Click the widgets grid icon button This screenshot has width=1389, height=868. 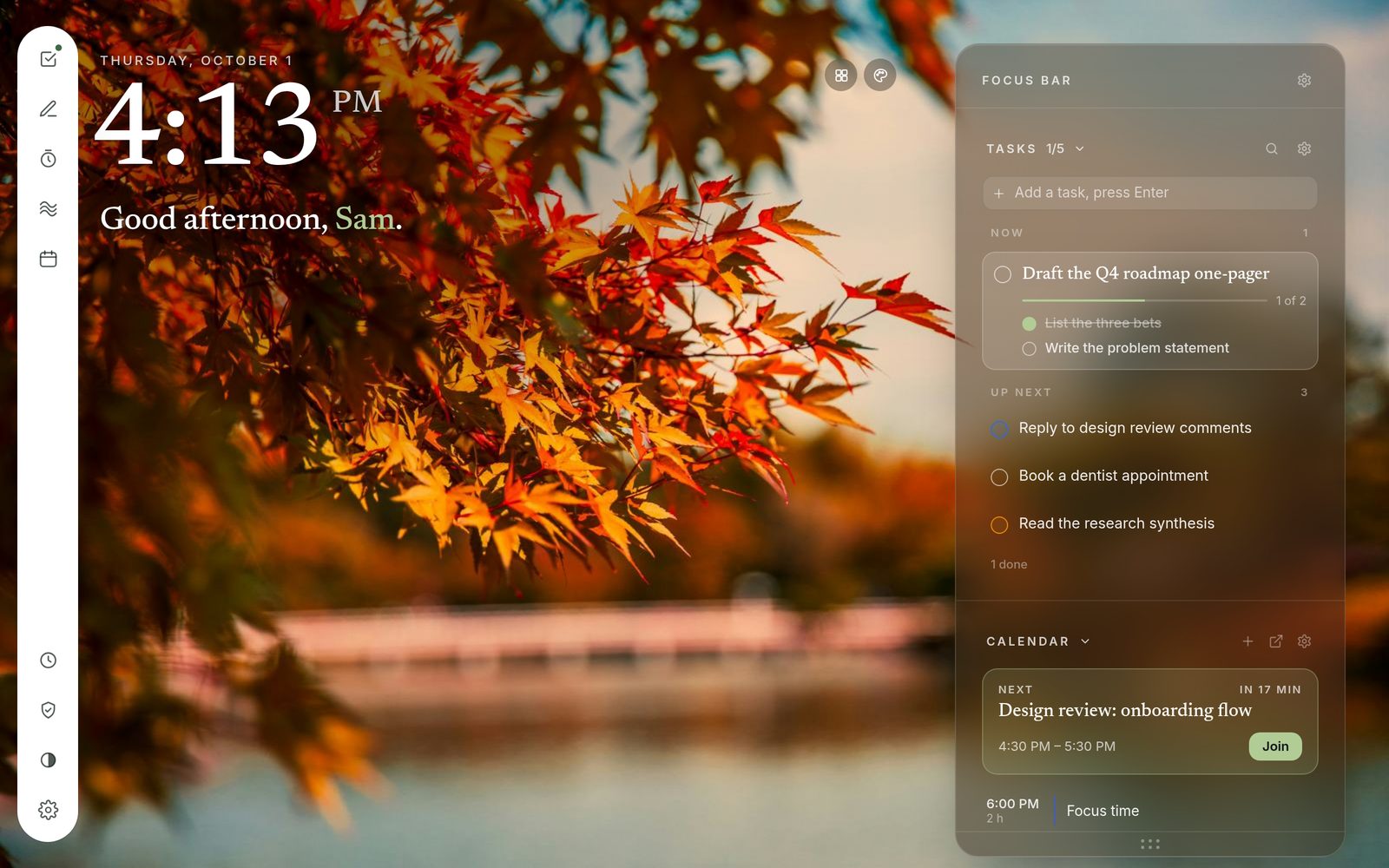[x=841, y=76]
